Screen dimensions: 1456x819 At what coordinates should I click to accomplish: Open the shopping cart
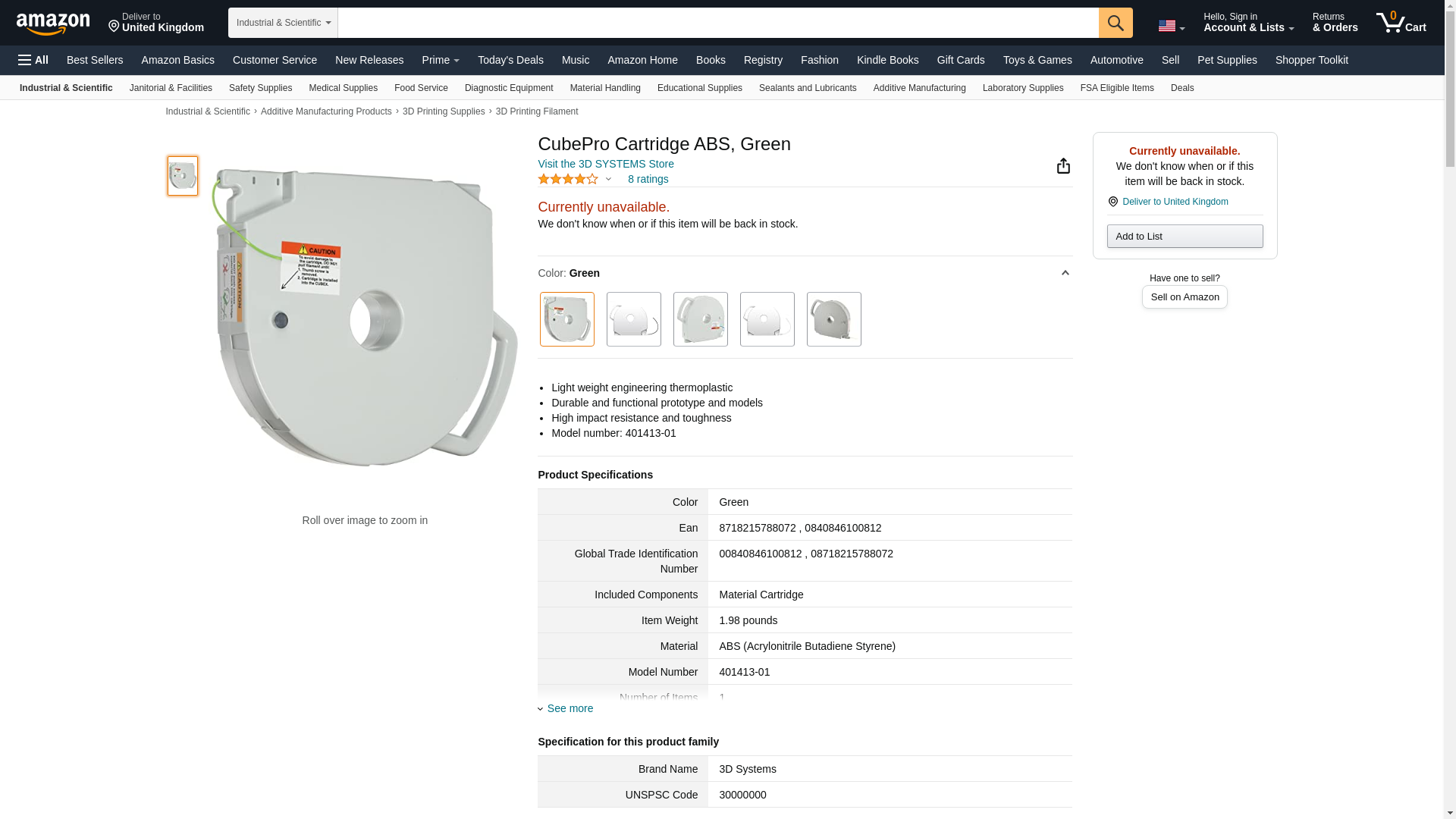1401,23
